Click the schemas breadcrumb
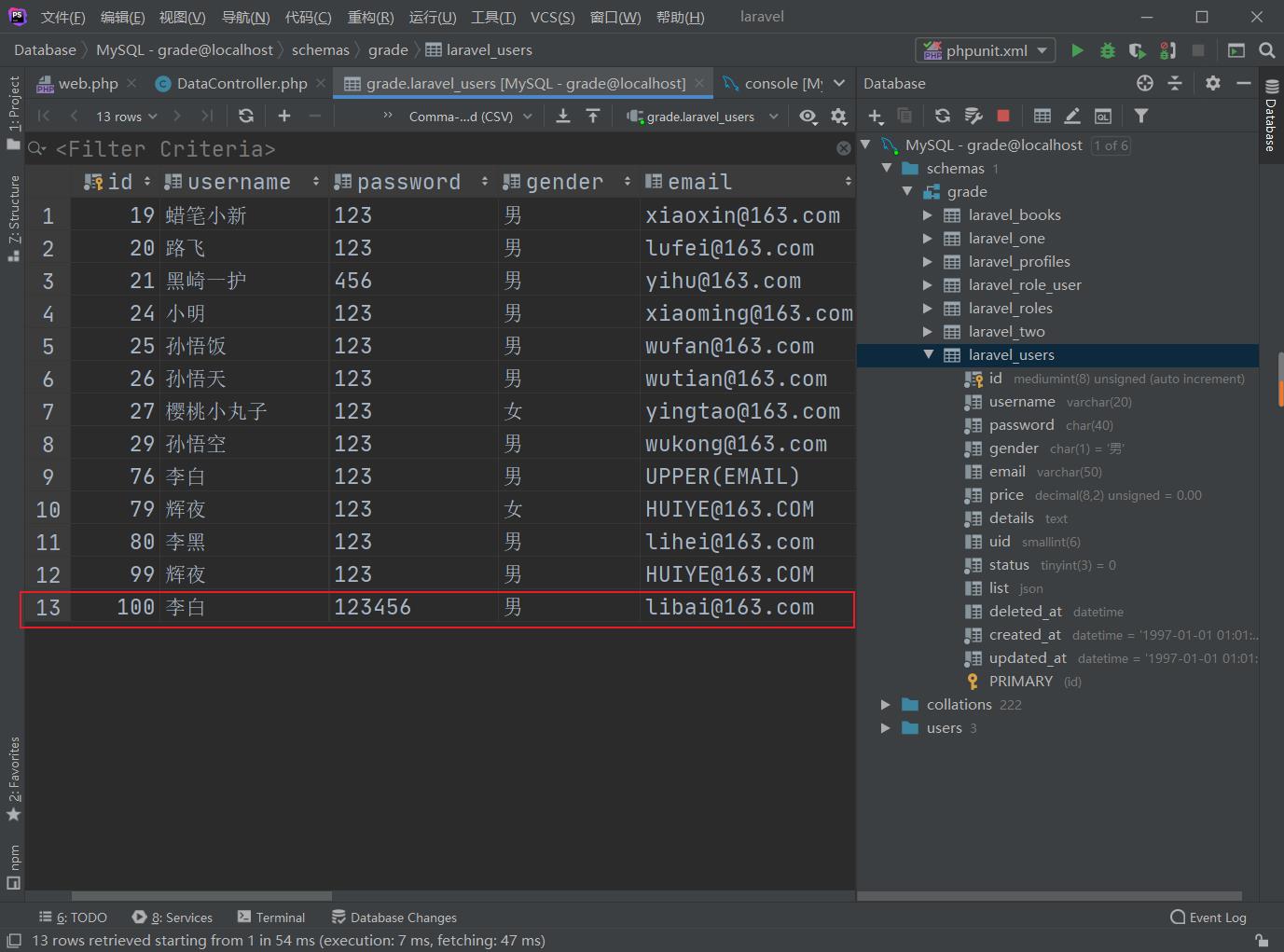Image resolution: width=1284 pixels, height=952 pixels. [x=321, y=50]
